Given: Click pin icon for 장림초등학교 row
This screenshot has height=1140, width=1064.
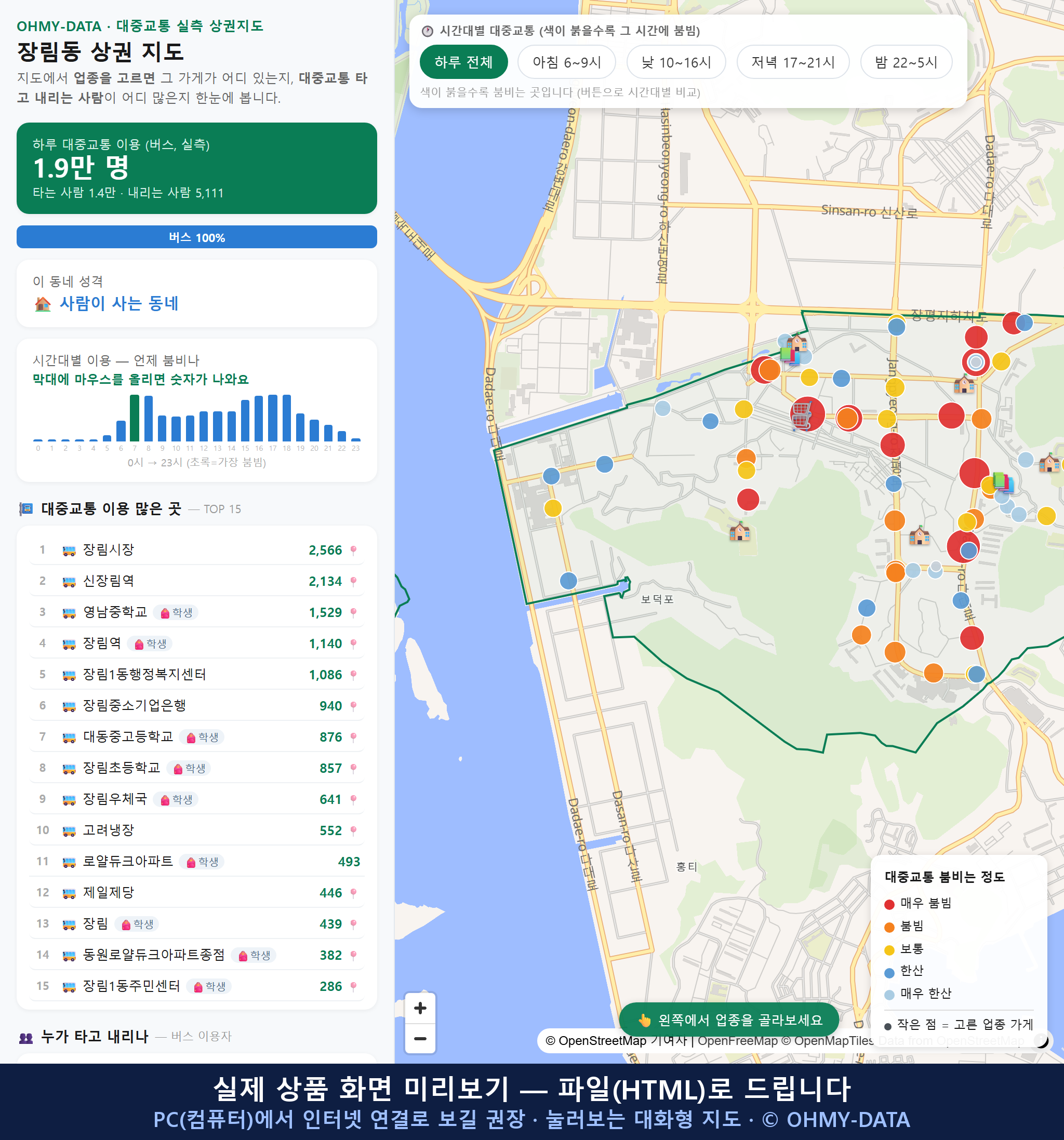Looking at the screenshot, I should [x=353, y=769].
